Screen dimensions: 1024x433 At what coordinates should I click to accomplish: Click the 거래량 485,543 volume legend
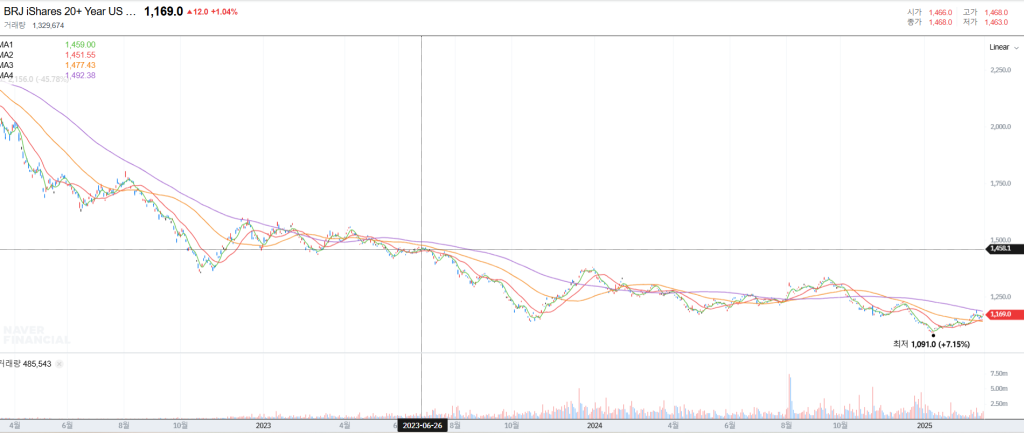pos(26,364)
